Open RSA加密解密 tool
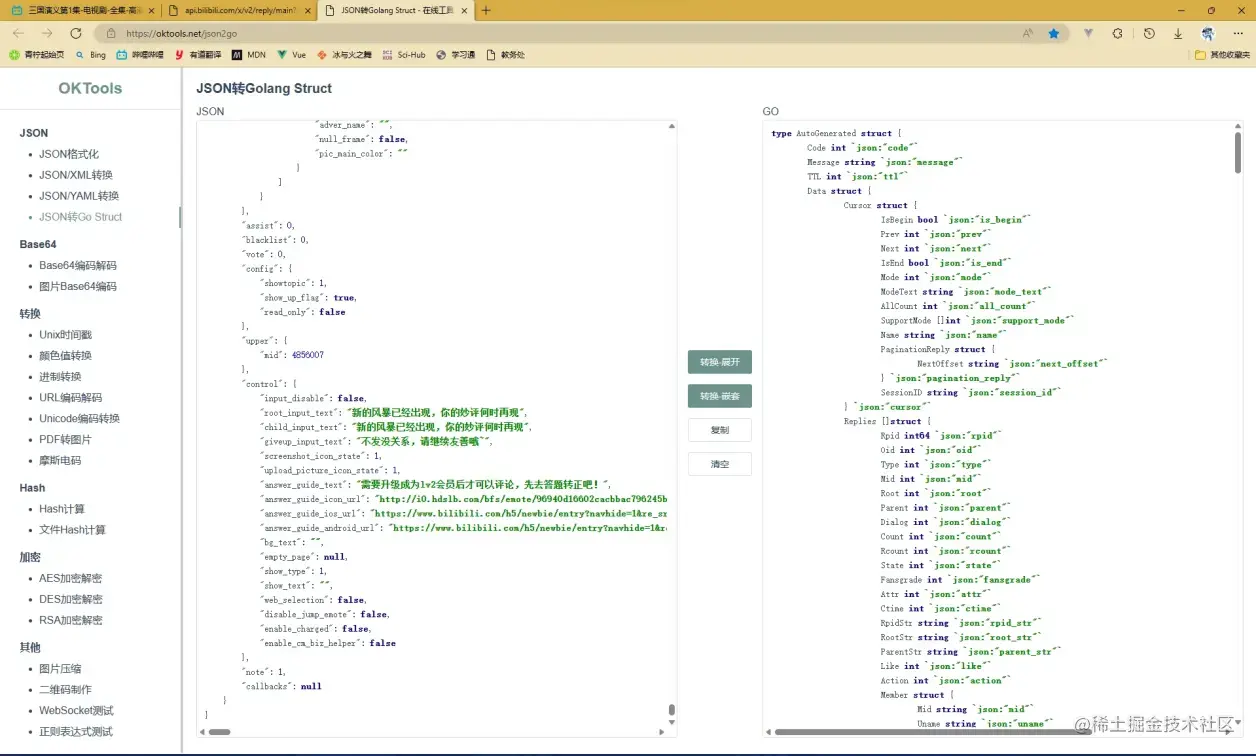Viewport: 1256px width, 756px height. (x=71, y=621)
